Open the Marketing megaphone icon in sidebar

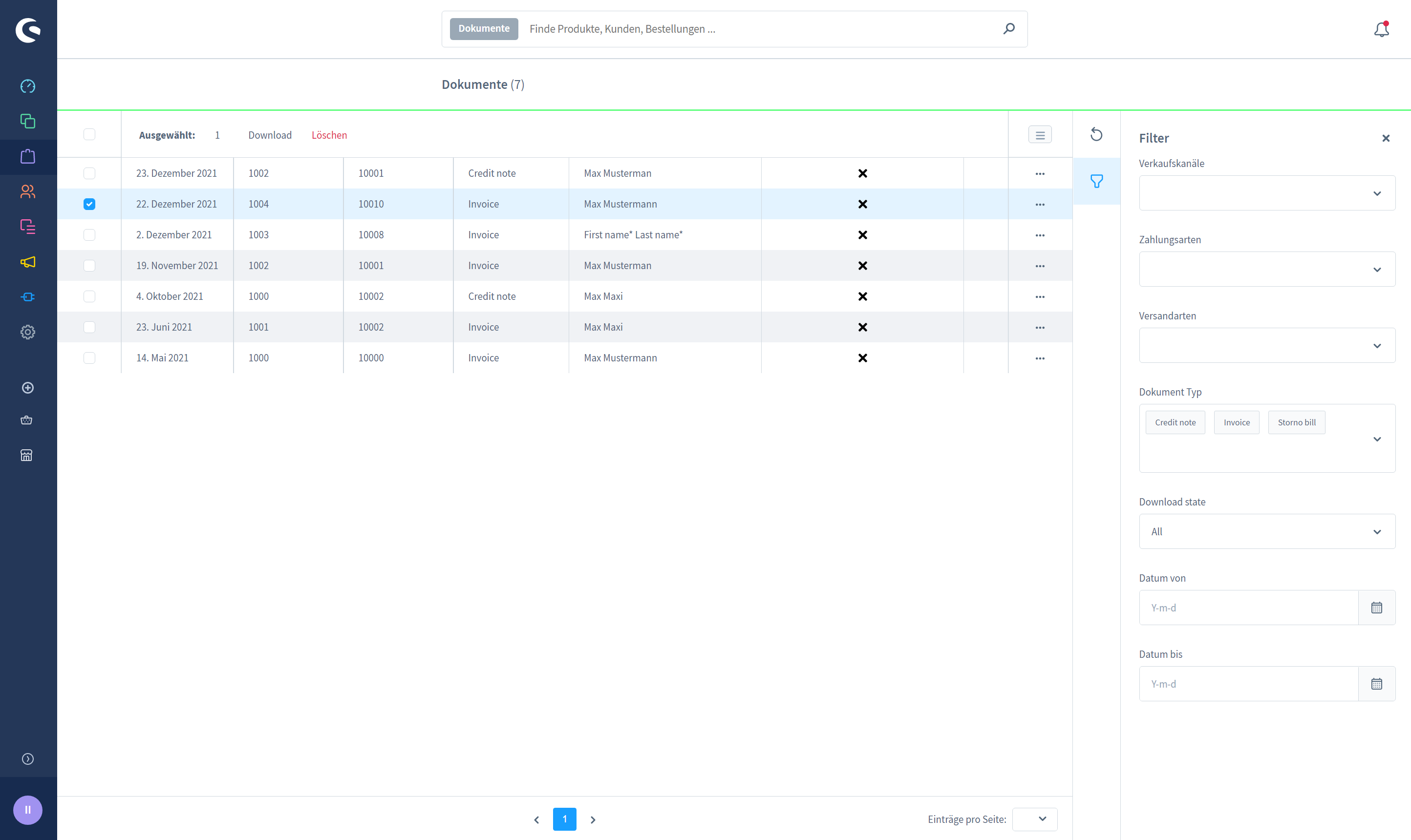[x=28, y=261]
